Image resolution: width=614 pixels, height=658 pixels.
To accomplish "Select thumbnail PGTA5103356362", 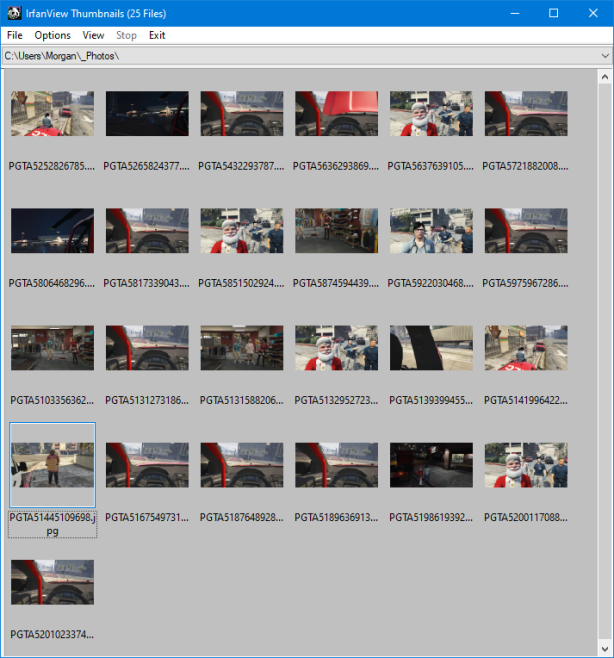I will pos(52,347).
